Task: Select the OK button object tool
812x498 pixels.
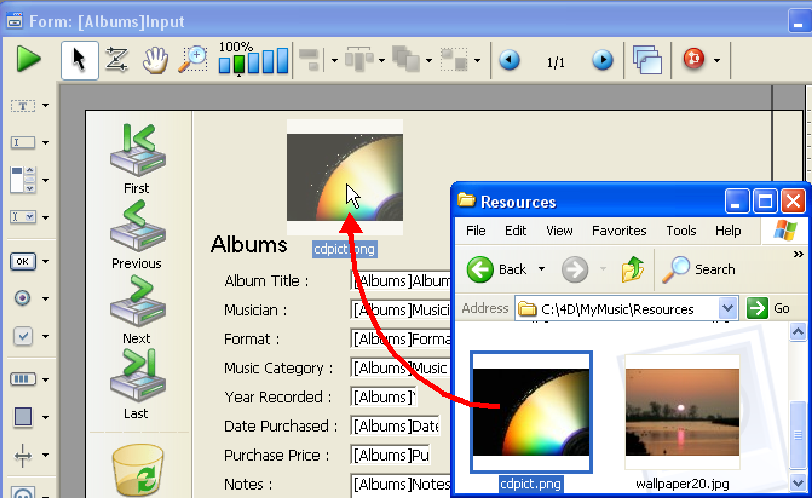Action: tap(23, 261)
